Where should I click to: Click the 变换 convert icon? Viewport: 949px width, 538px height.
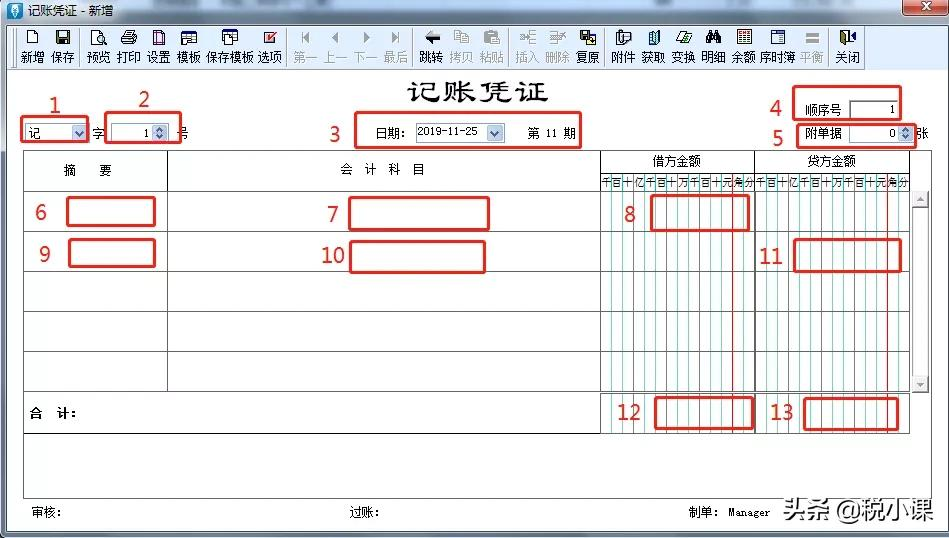tap(683, 47)
